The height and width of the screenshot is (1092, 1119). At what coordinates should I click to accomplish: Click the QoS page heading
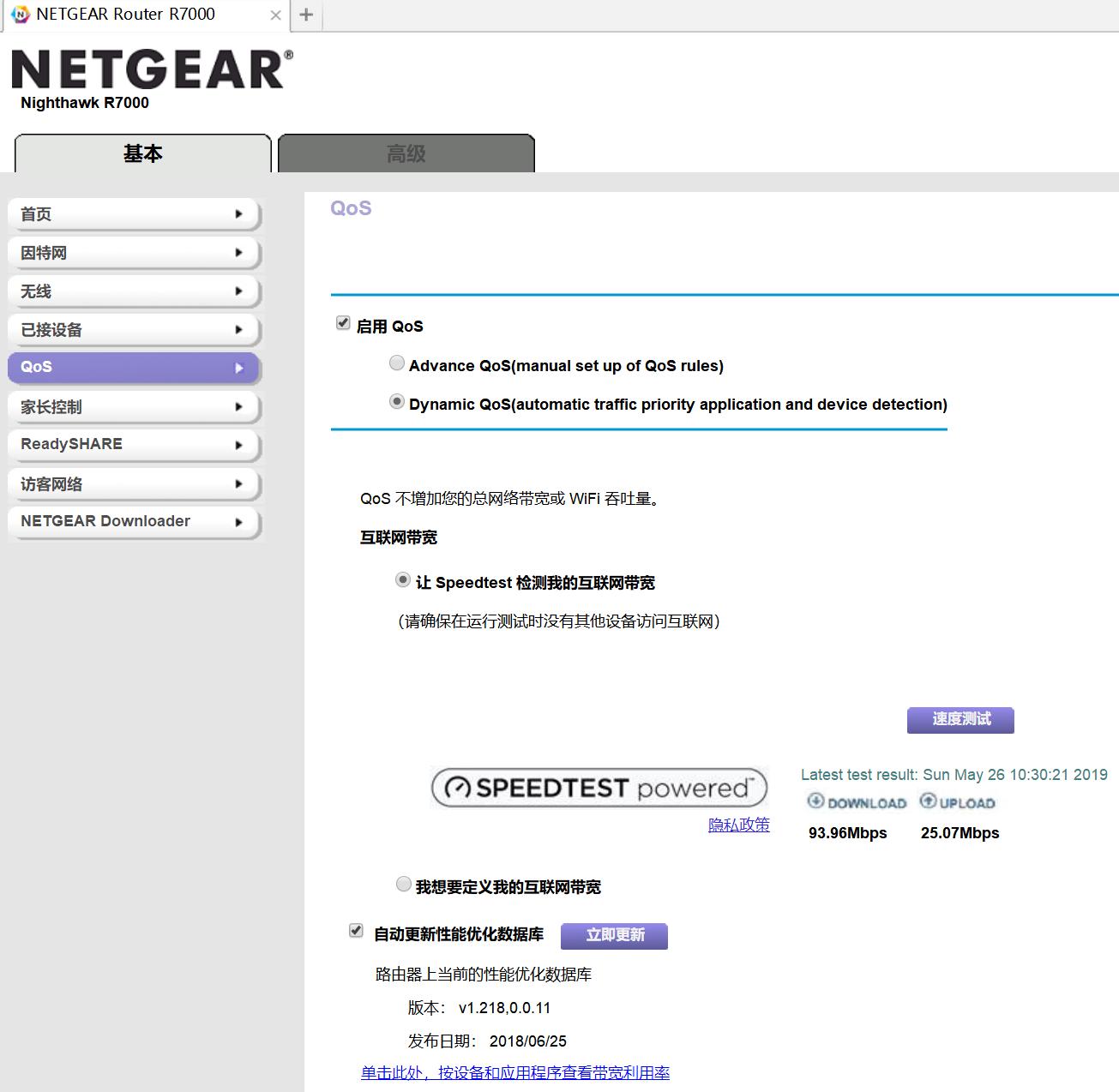352,208
